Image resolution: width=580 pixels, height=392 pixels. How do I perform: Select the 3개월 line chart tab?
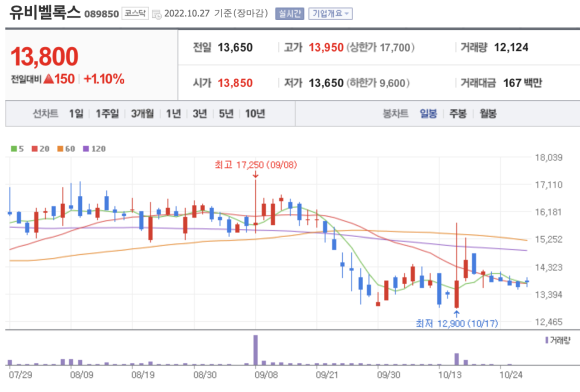(142, 114)
